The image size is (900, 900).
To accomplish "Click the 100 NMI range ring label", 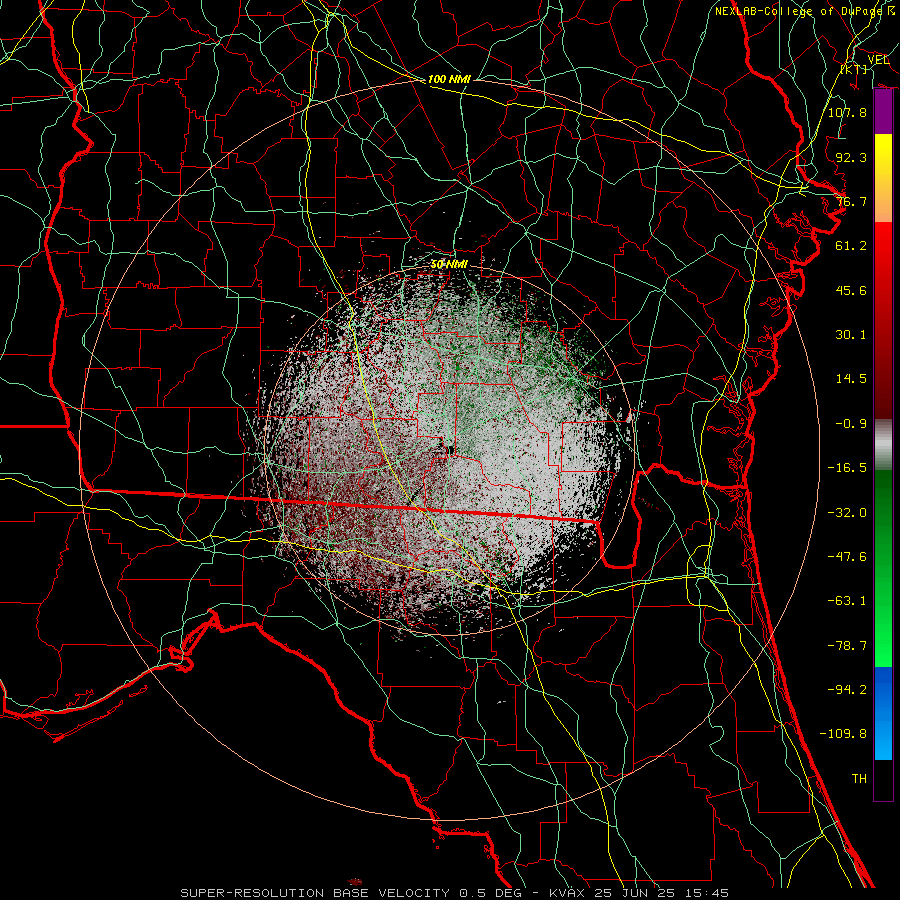I will coord(449,79).
